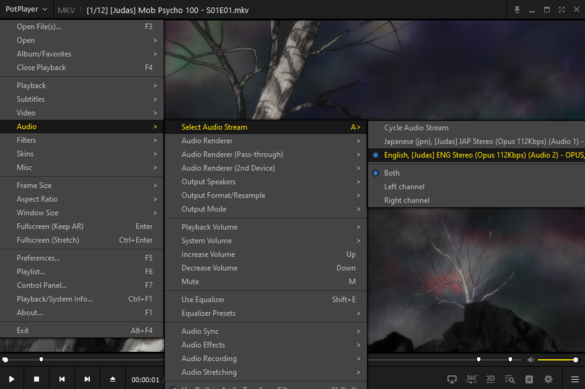The width and height of the screenshot is (585, 389).
Task: Click the seek bar position handle
Action: click(x=5, y=360)
